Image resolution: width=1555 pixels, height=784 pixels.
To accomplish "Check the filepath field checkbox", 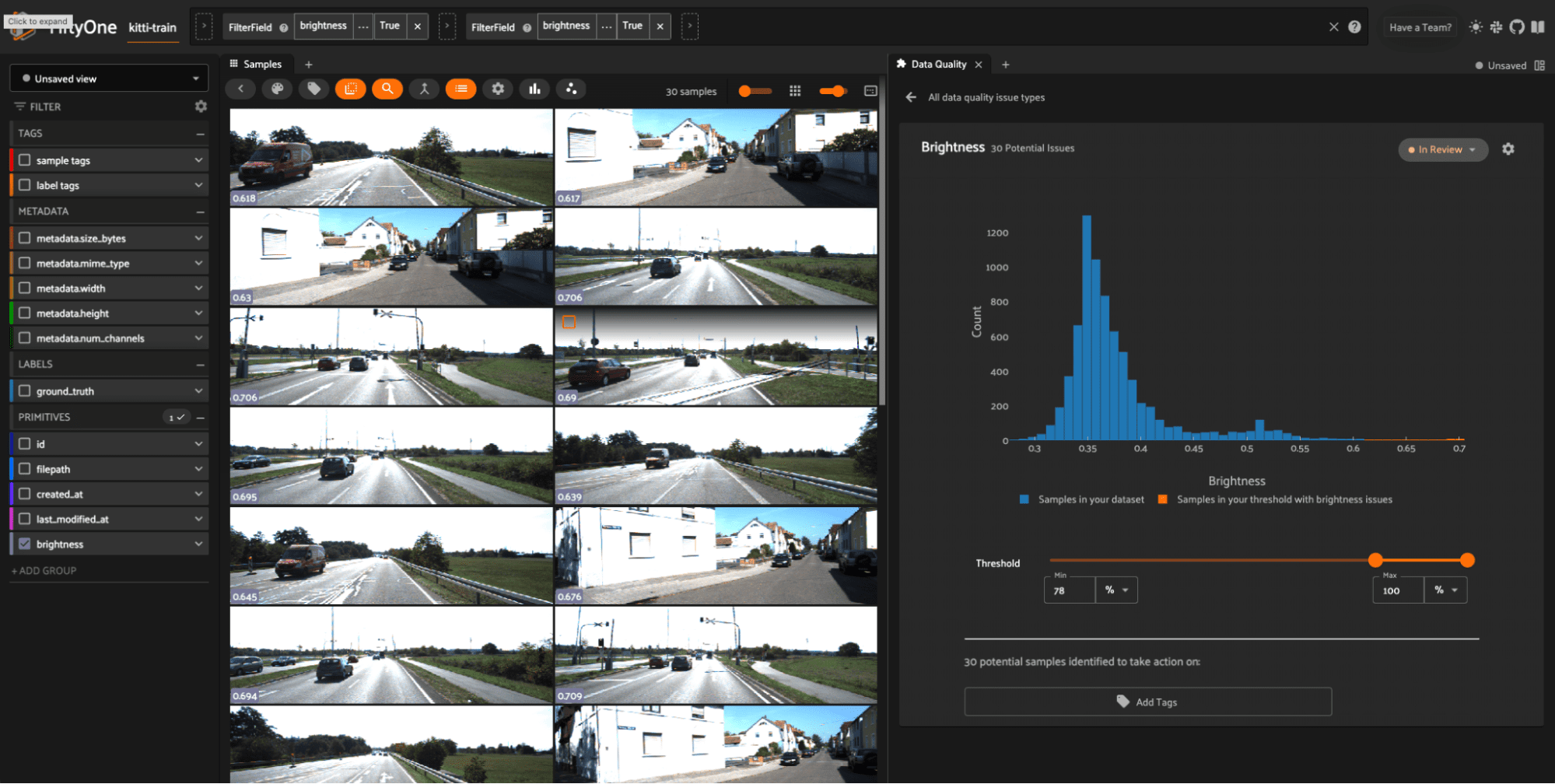I will tap(25, 469).
